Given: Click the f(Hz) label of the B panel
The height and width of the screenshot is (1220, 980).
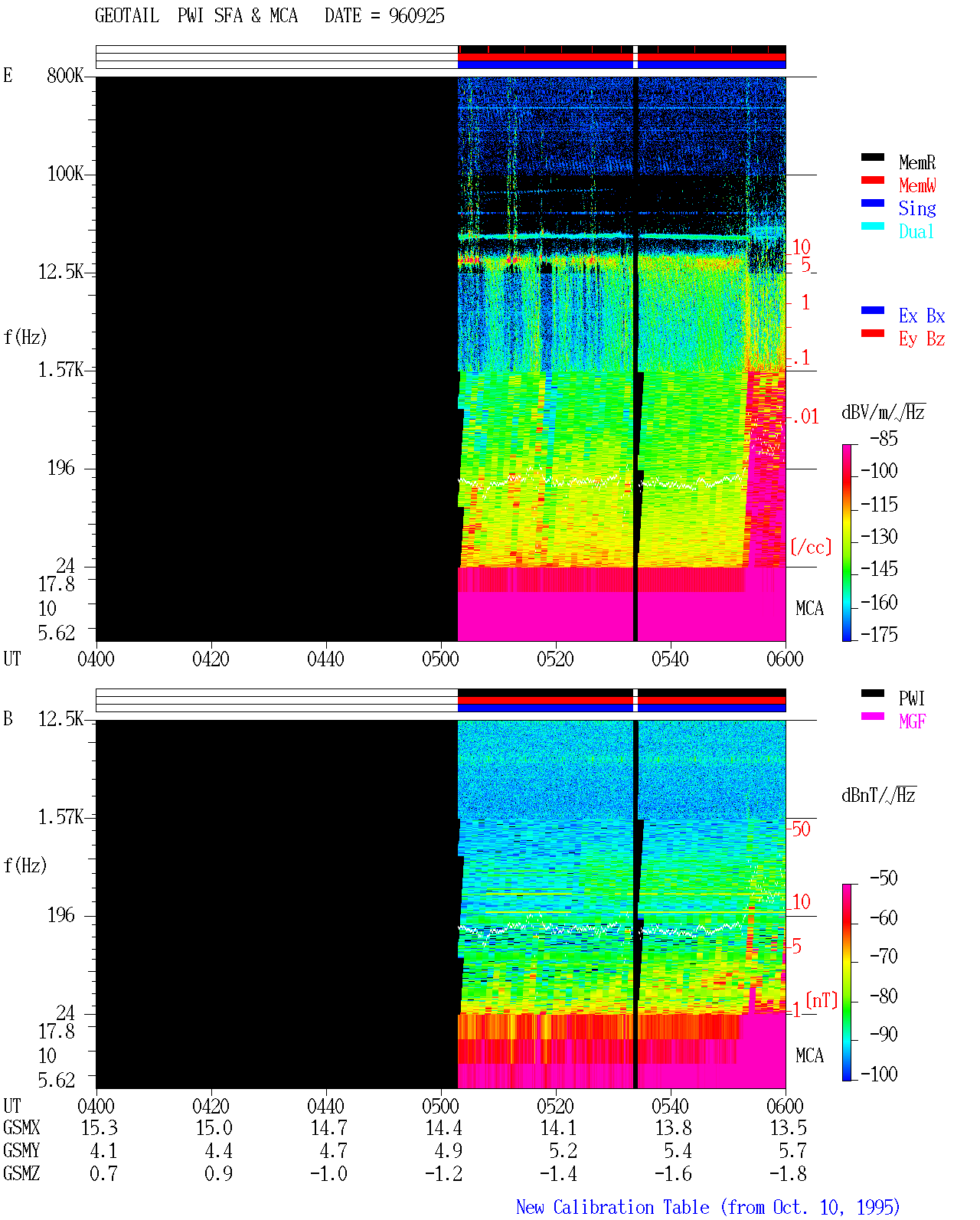Looking at the screenshot, I should pyautogui.click(x=25, y=865).
